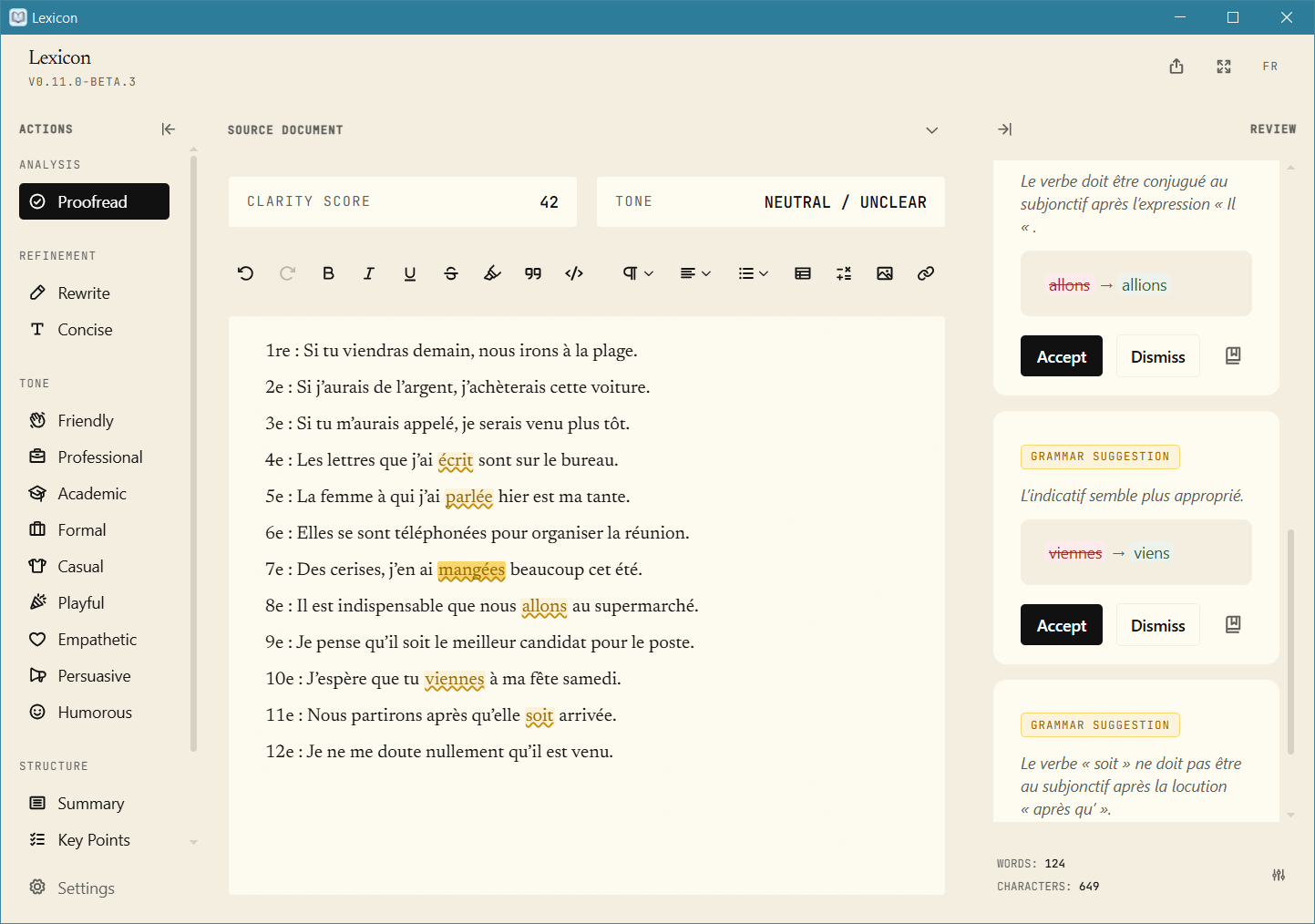Viewport: 1315px width, 924px height.
Task: Run the Proofread analysis
Action: 94,201
